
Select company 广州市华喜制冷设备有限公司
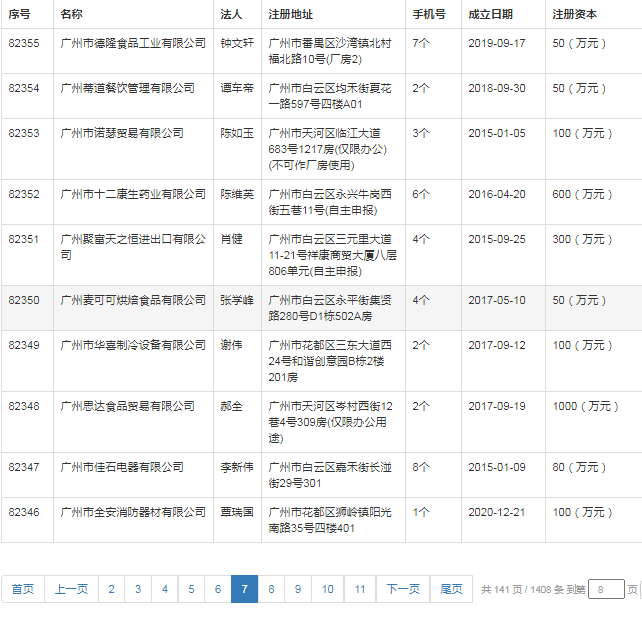133,345
